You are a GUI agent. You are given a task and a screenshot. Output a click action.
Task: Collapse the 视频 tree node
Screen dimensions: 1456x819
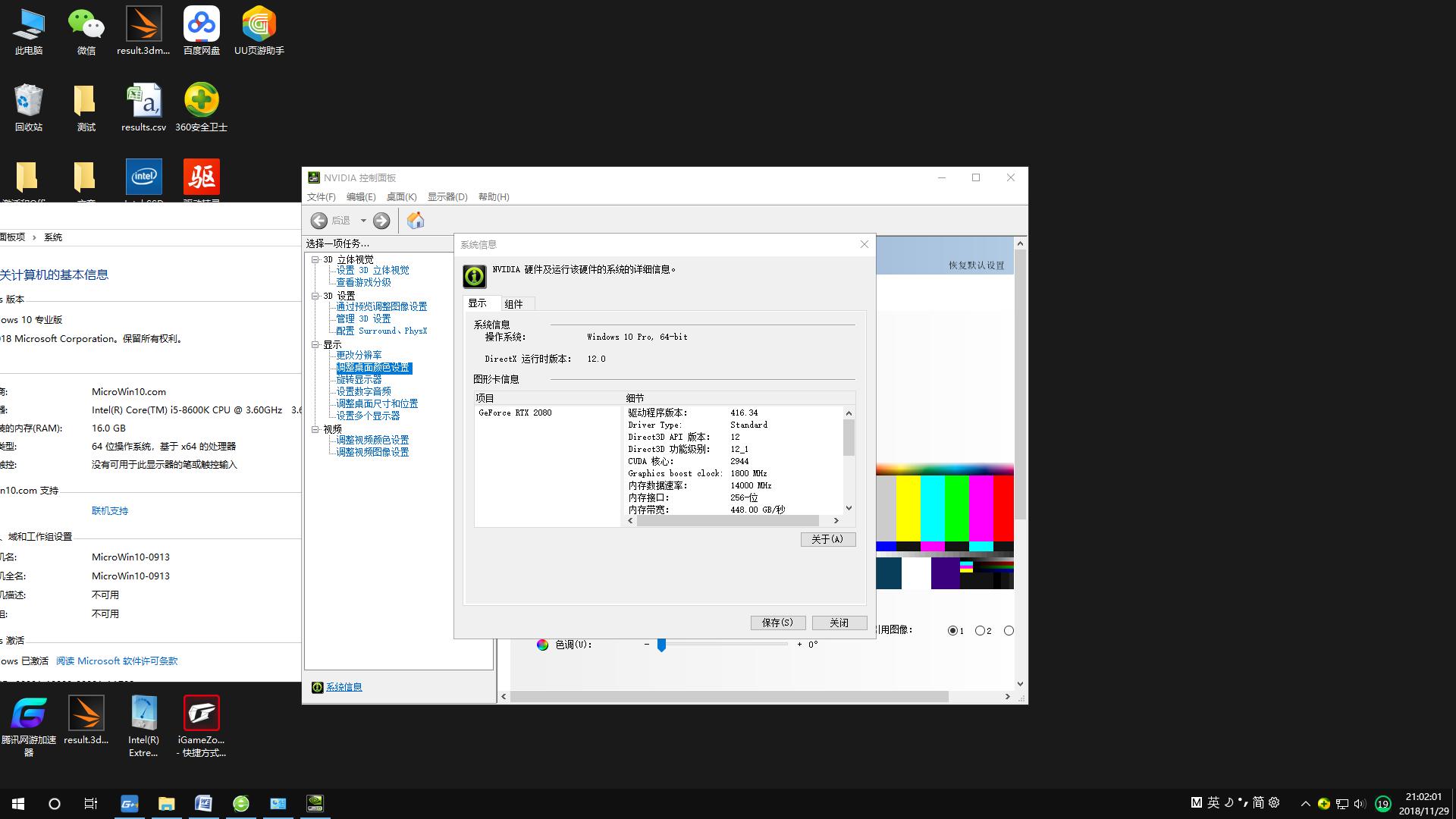(315, 429)
